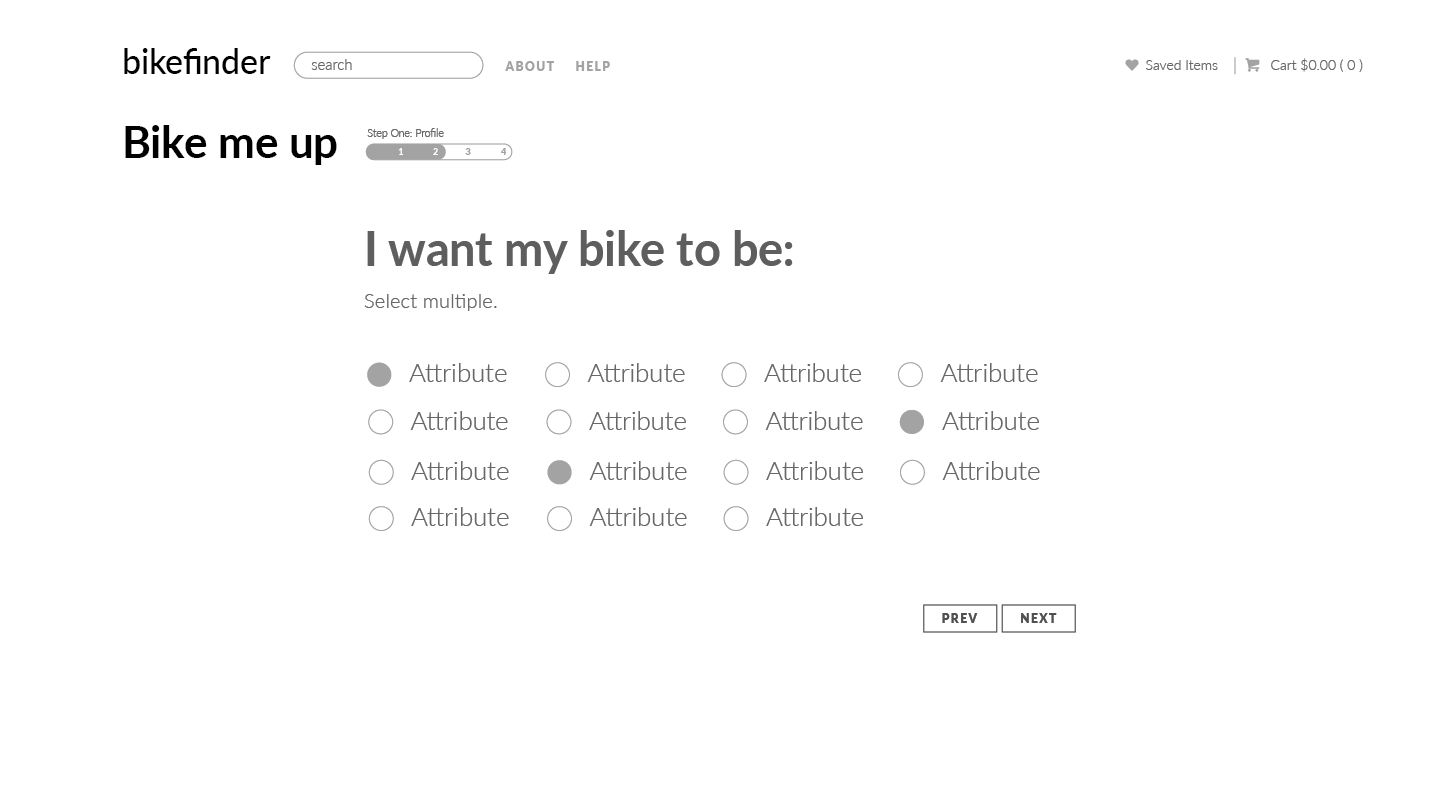Jump to step 2 in progress bar

click(x=435, y=152)
